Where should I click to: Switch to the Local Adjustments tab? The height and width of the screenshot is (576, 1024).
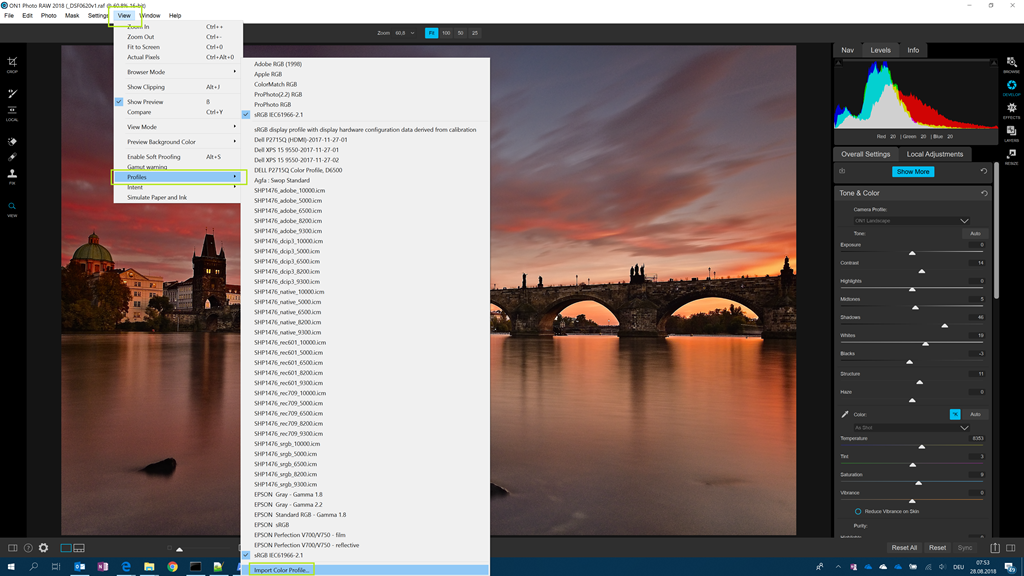point(934,154)
